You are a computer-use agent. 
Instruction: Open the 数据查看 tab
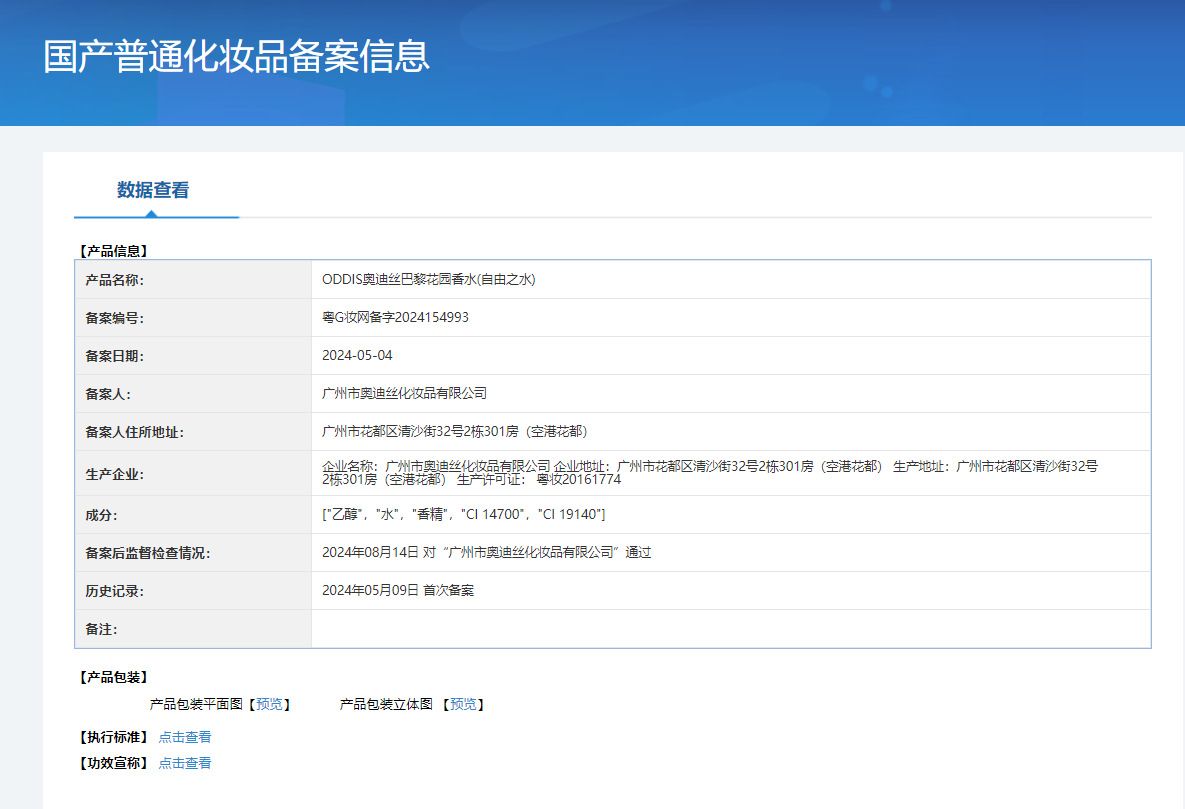[153, 191]
